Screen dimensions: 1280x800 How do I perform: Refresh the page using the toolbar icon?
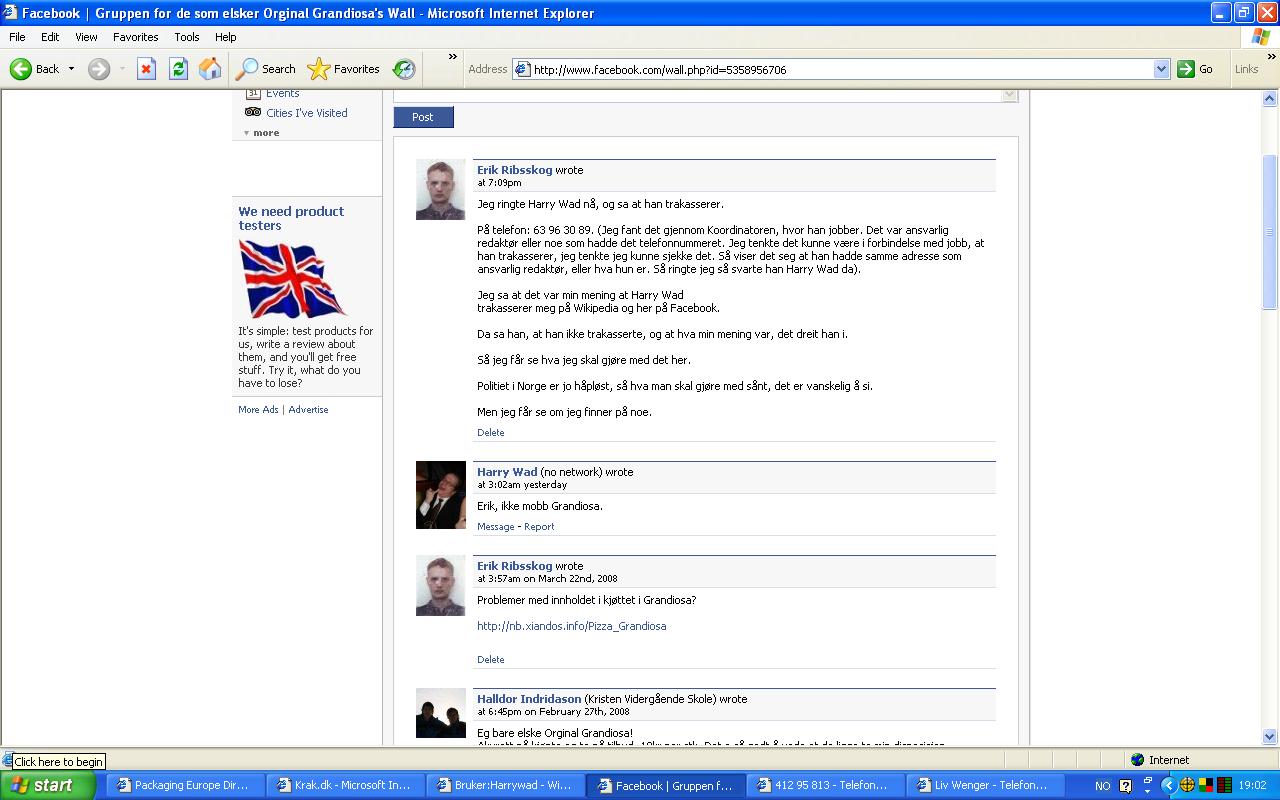click(x=178, y=69)
